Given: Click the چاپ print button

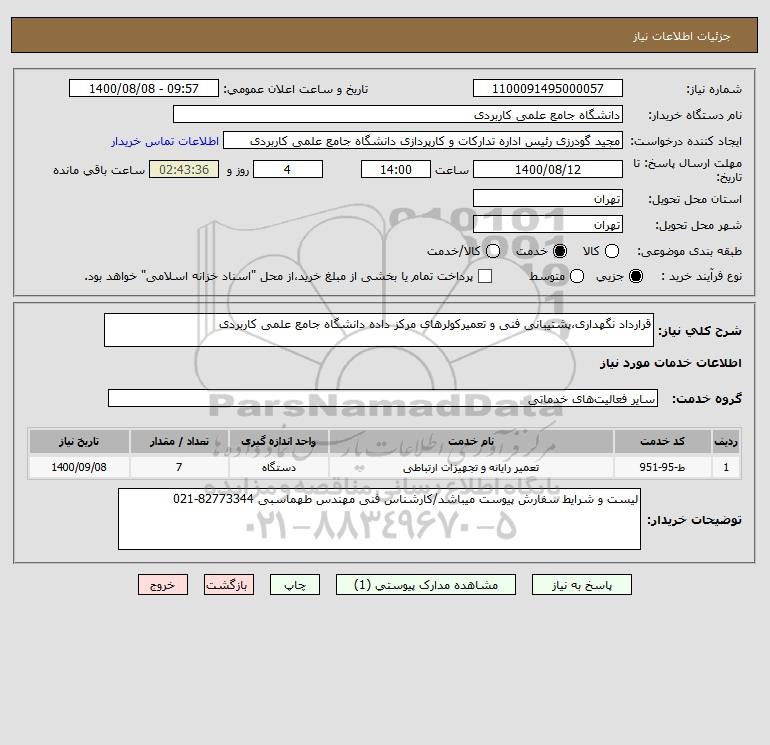Looking at the screenshot, I should (x=295, y=585).
